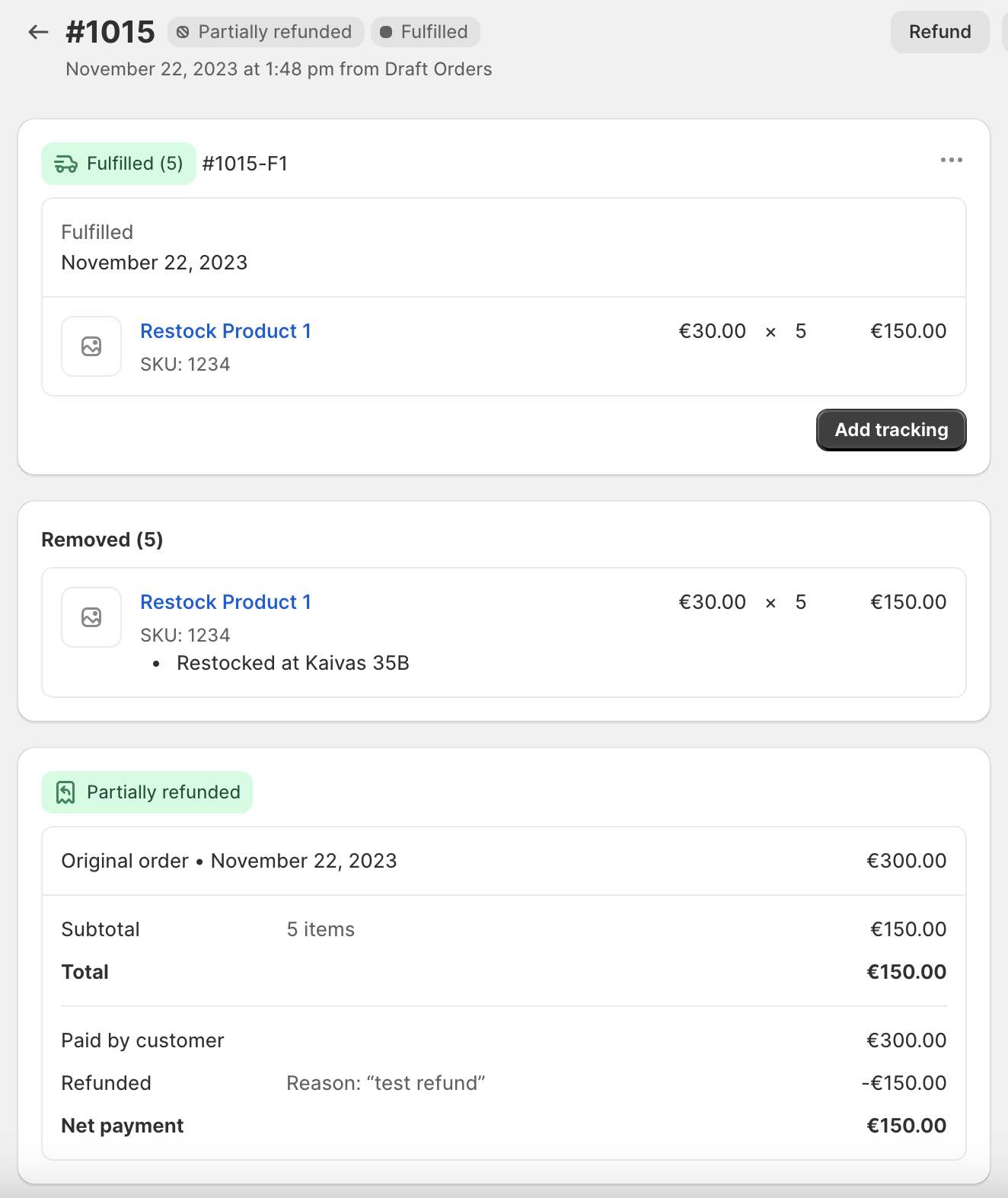The height and width of the screenshot is (1198, 1008).
Task: Open Restock Product 1 link in Fulfilled card
Action: [225, 331]
